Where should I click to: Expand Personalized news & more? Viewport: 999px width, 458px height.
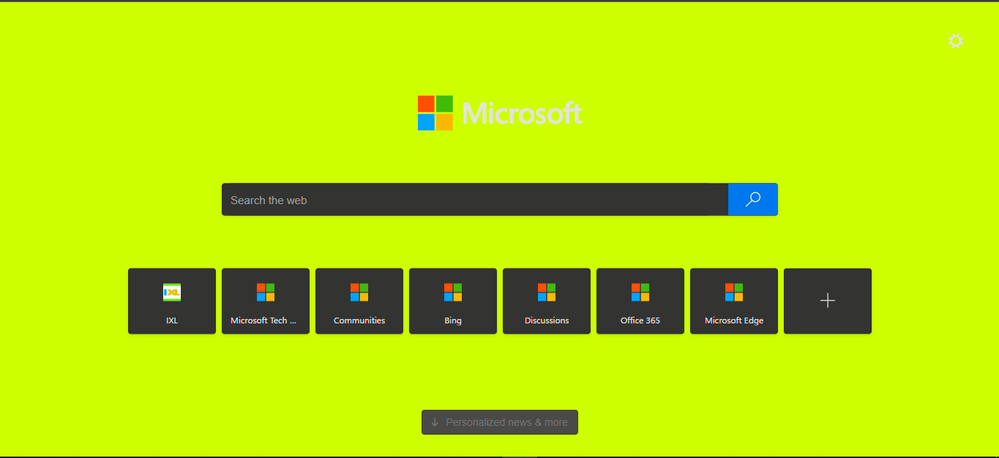(500, 422)
